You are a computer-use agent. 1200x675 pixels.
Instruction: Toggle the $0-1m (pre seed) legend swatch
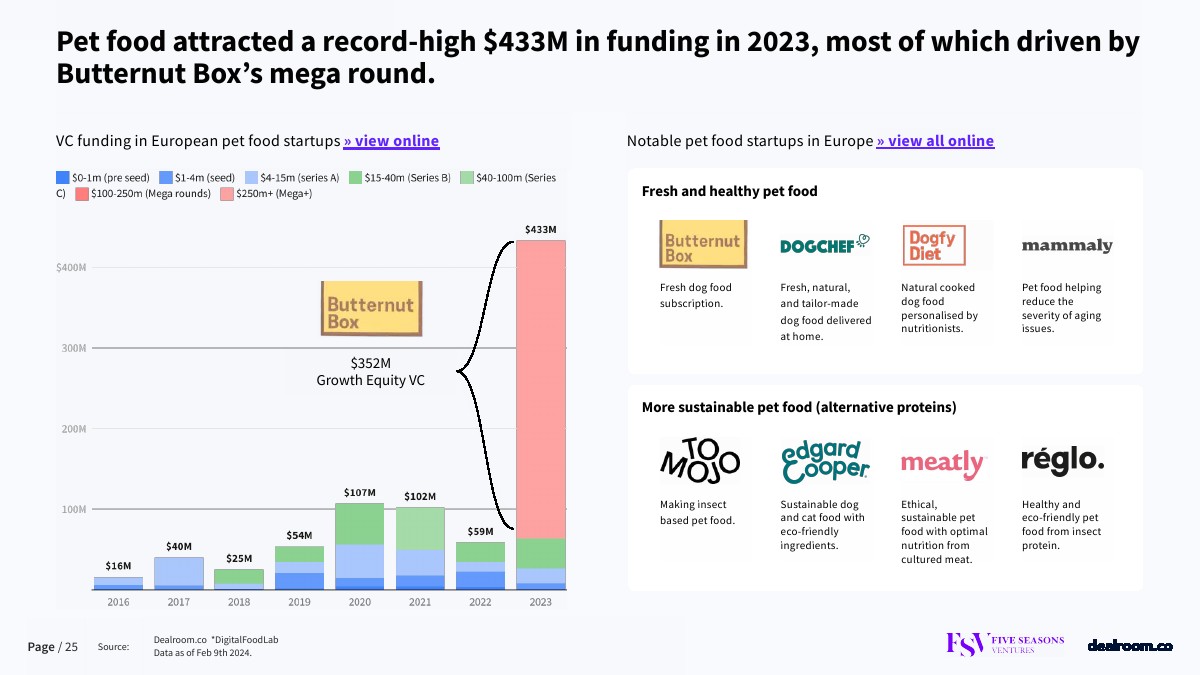[x=63, y=178]
